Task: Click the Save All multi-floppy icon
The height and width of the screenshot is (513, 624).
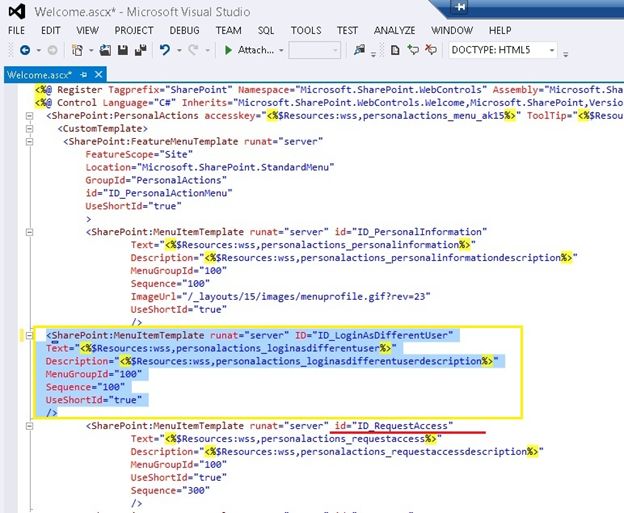Action: coord(140,50)
